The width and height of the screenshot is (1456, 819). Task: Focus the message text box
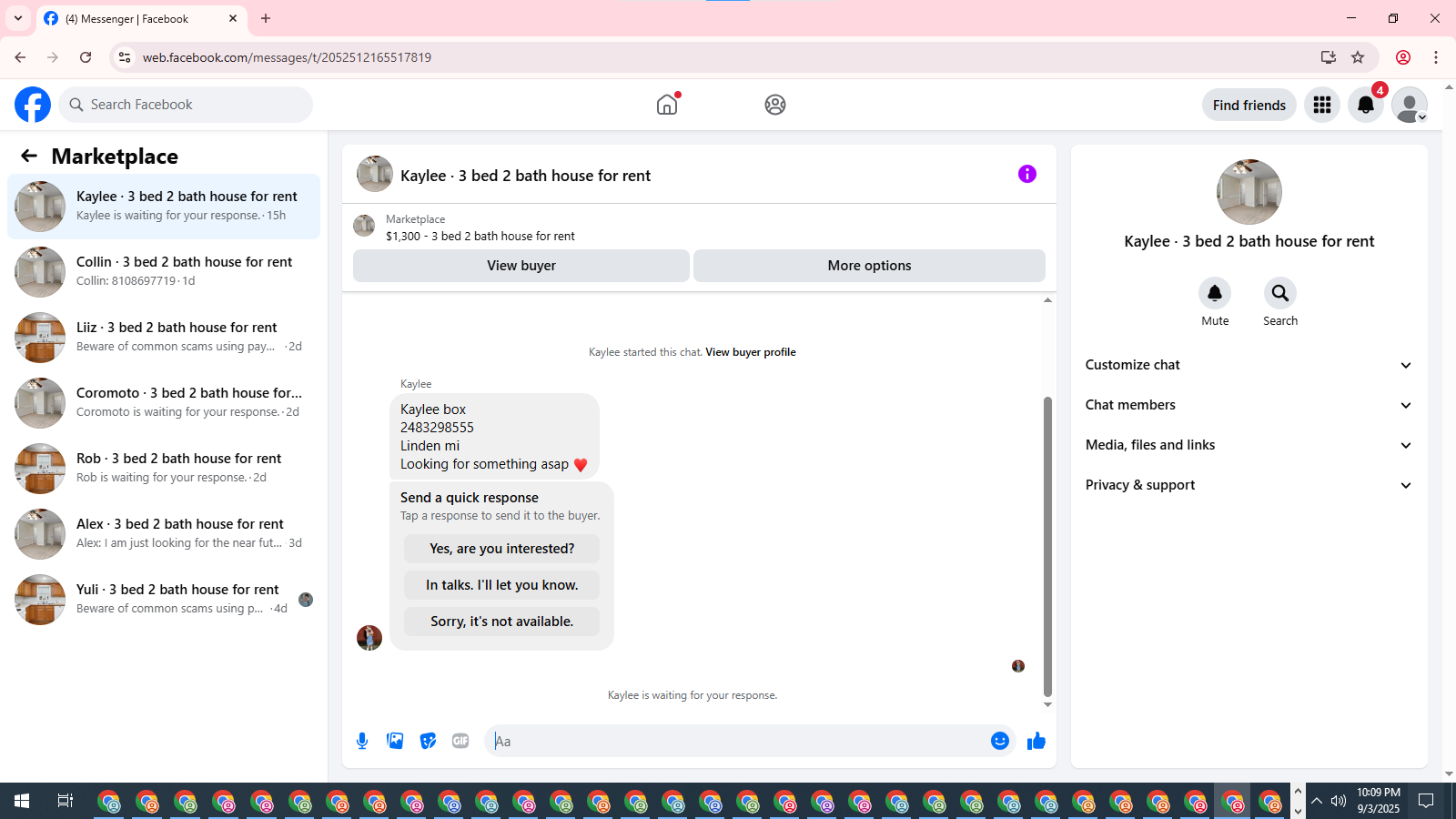coord(741,741)
